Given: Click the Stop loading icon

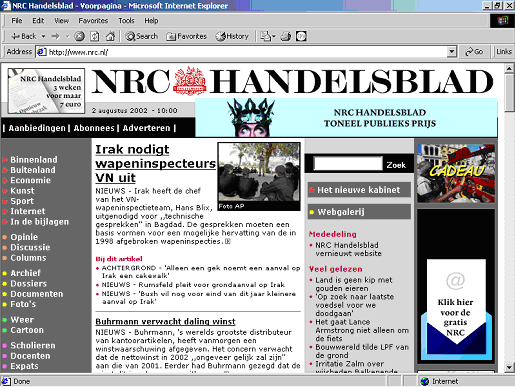Looking at the screenshot, I should tap(79, 36).
